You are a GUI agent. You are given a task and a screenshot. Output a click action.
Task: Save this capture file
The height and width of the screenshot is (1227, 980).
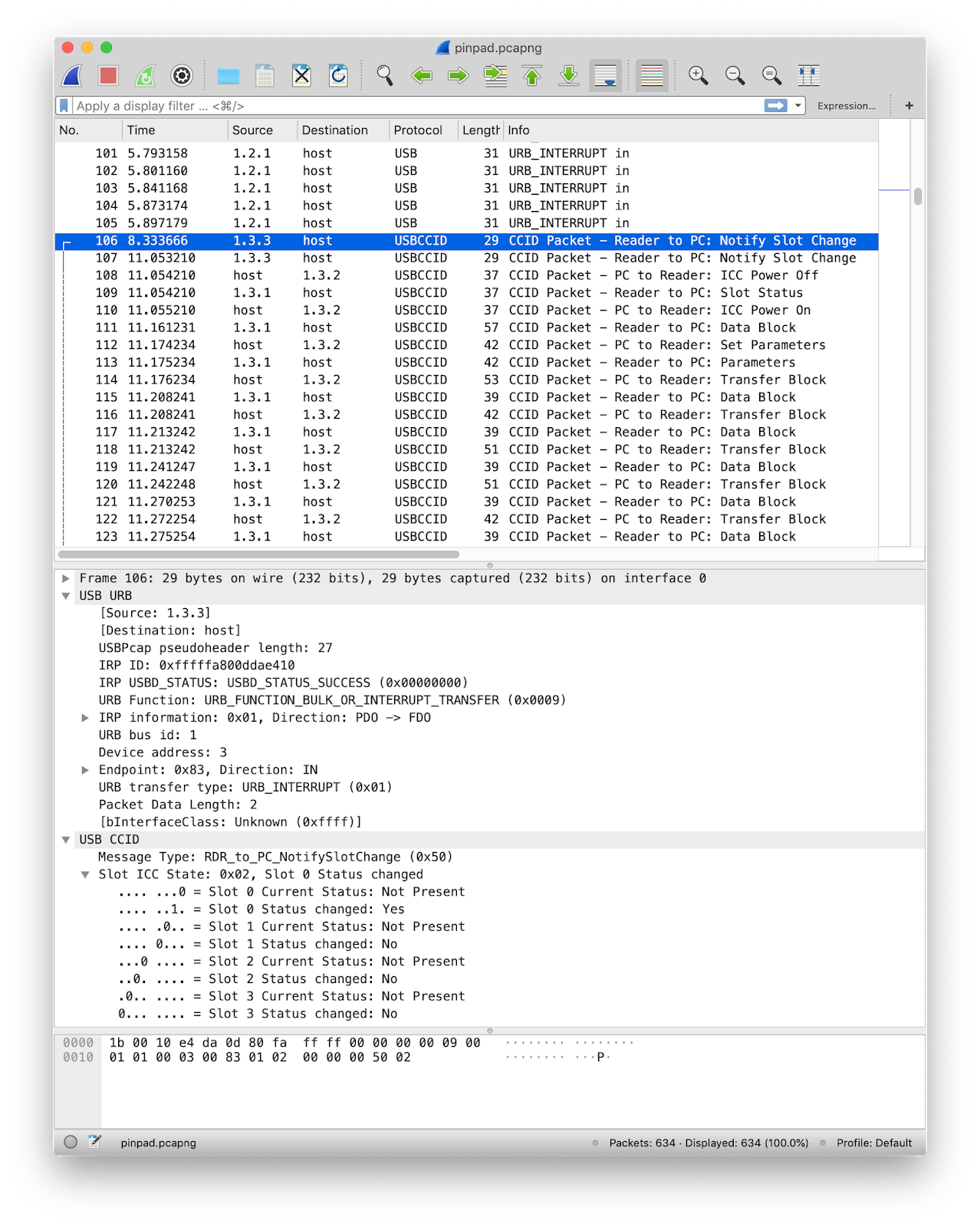(x=265, y=76)
